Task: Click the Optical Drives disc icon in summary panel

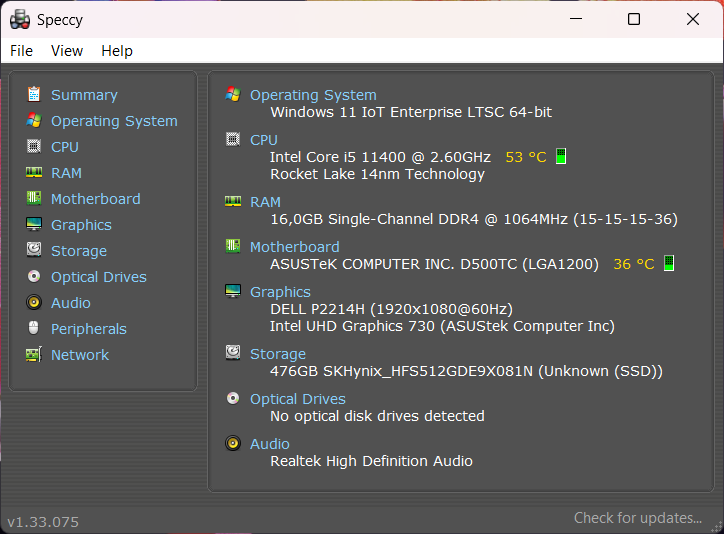Action: coord(233,398)
